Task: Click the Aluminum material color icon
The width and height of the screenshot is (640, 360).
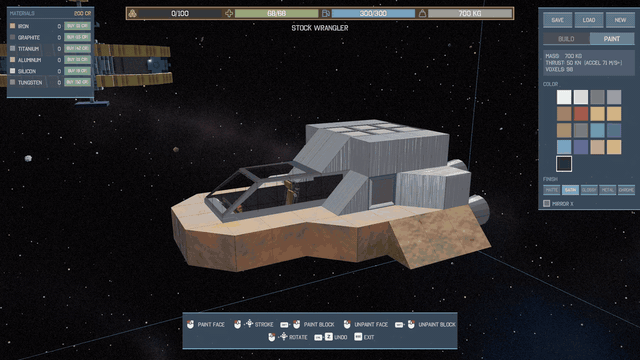Action: [13, 60]
